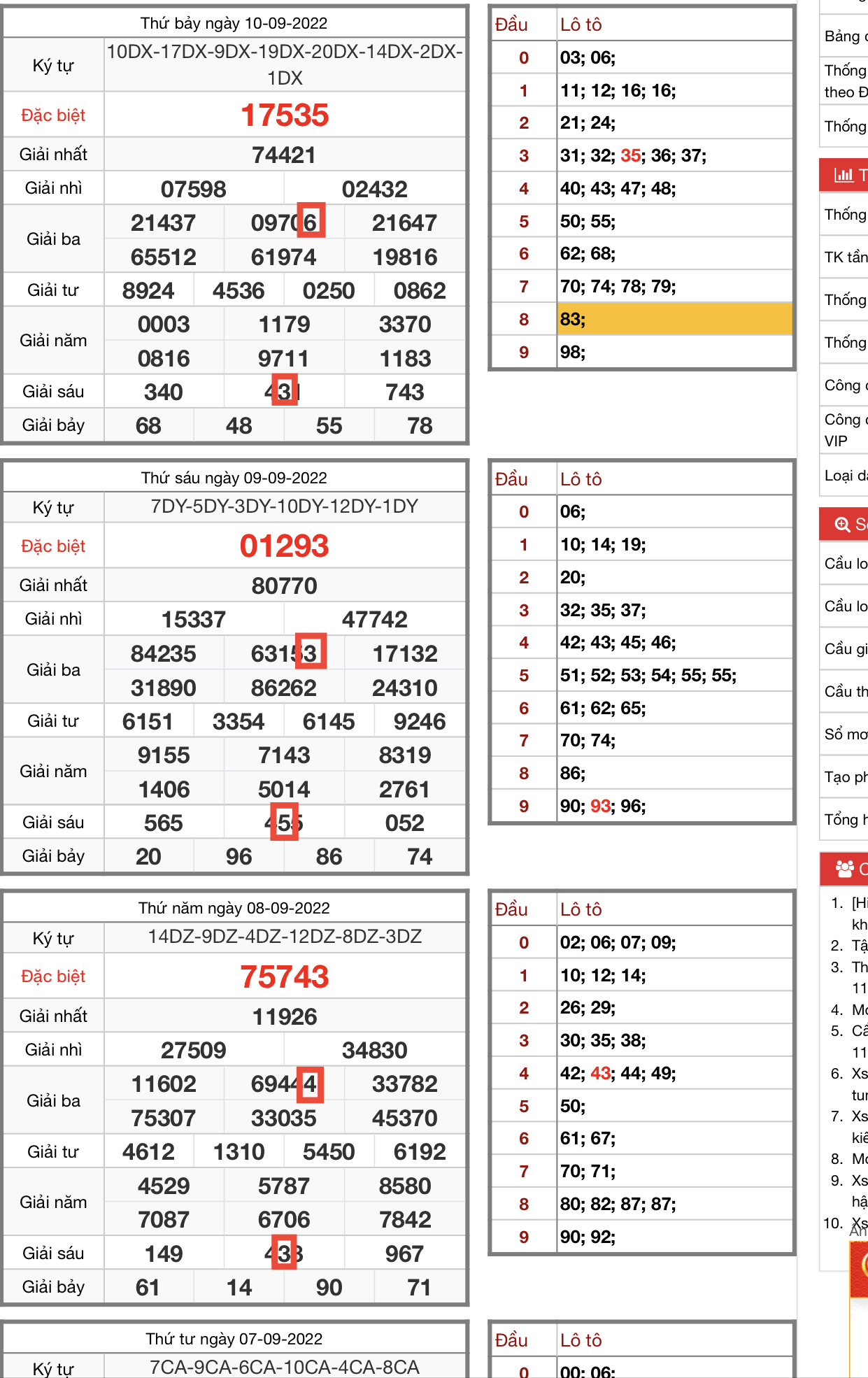
Task: Select the special prize number 17535
Action: pos(285,115)
